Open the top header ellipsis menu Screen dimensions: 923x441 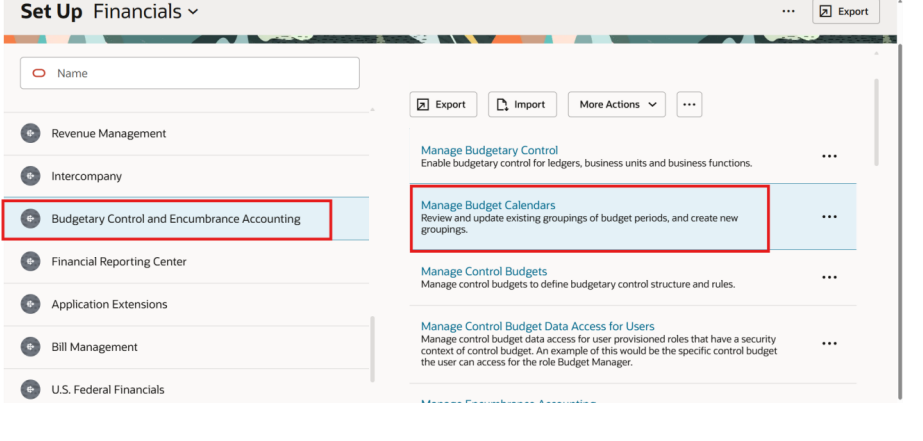789,11
